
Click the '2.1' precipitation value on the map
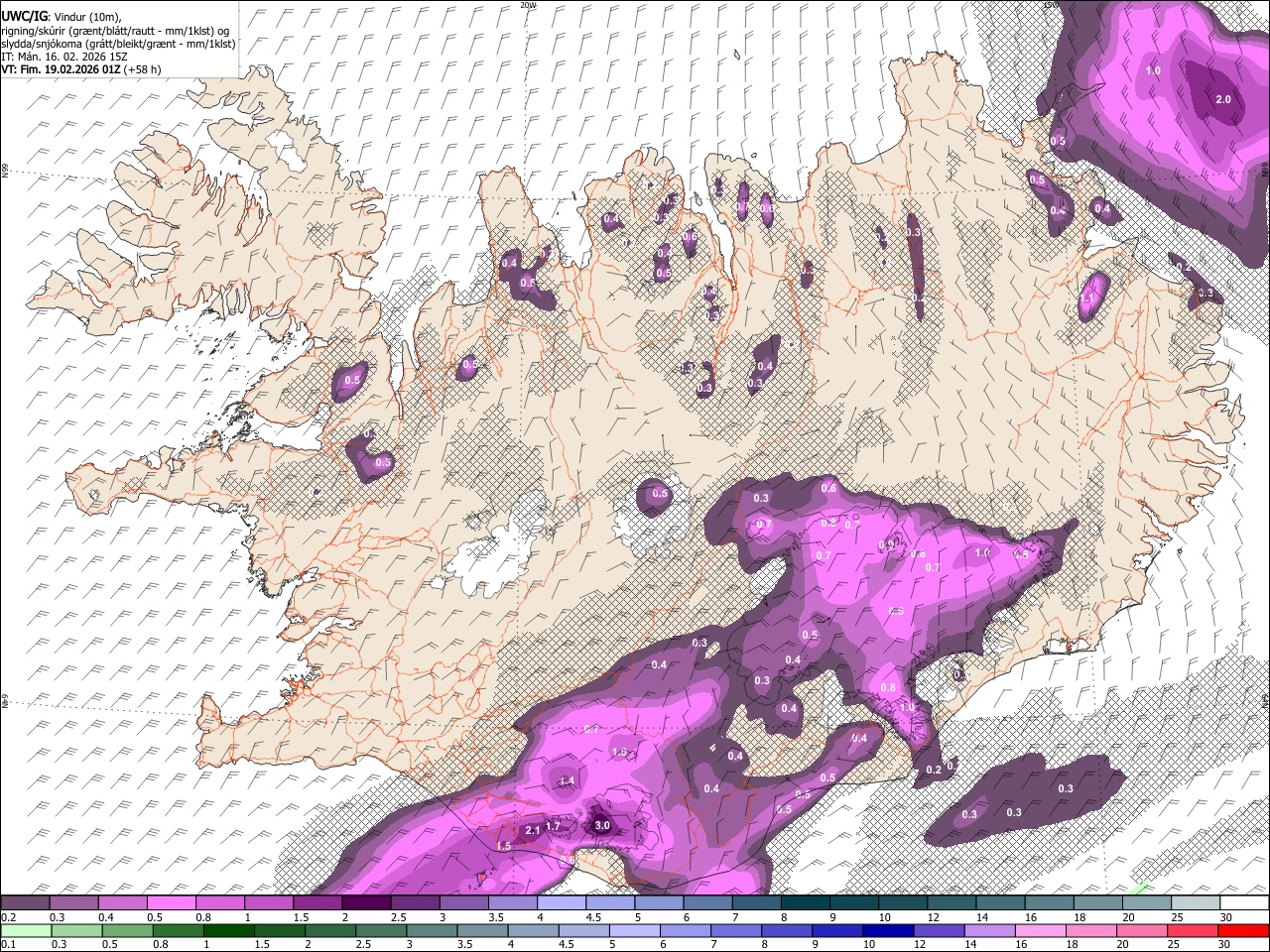pyautogui.click(x=533, y=830)
